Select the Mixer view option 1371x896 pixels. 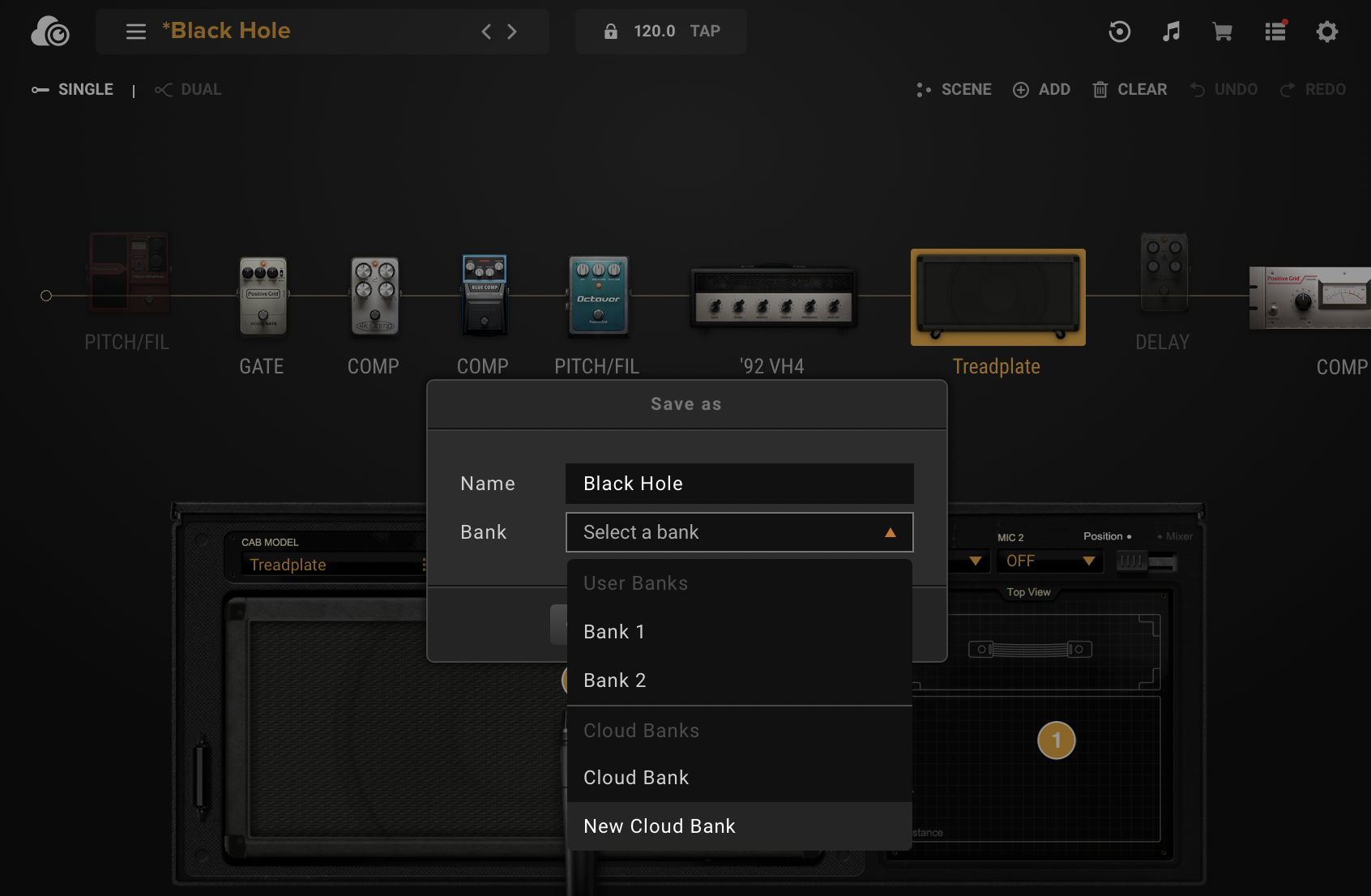1175,536
